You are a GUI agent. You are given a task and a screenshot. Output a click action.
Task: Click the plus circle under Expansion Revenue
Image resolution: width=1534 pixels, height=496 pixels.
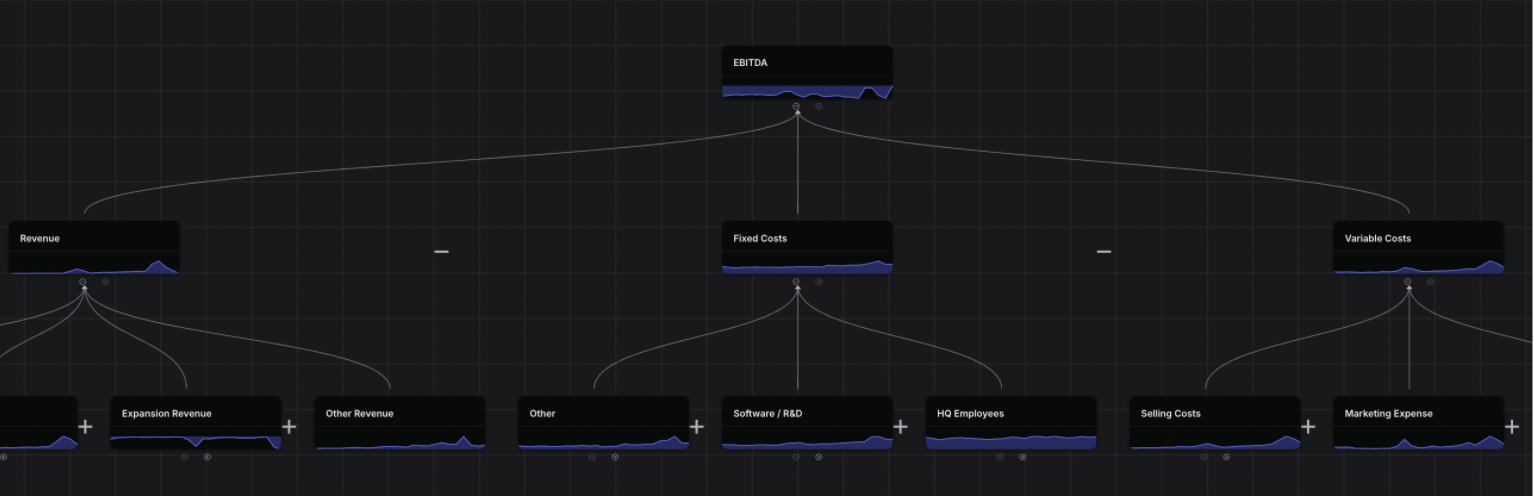[207, 457]
